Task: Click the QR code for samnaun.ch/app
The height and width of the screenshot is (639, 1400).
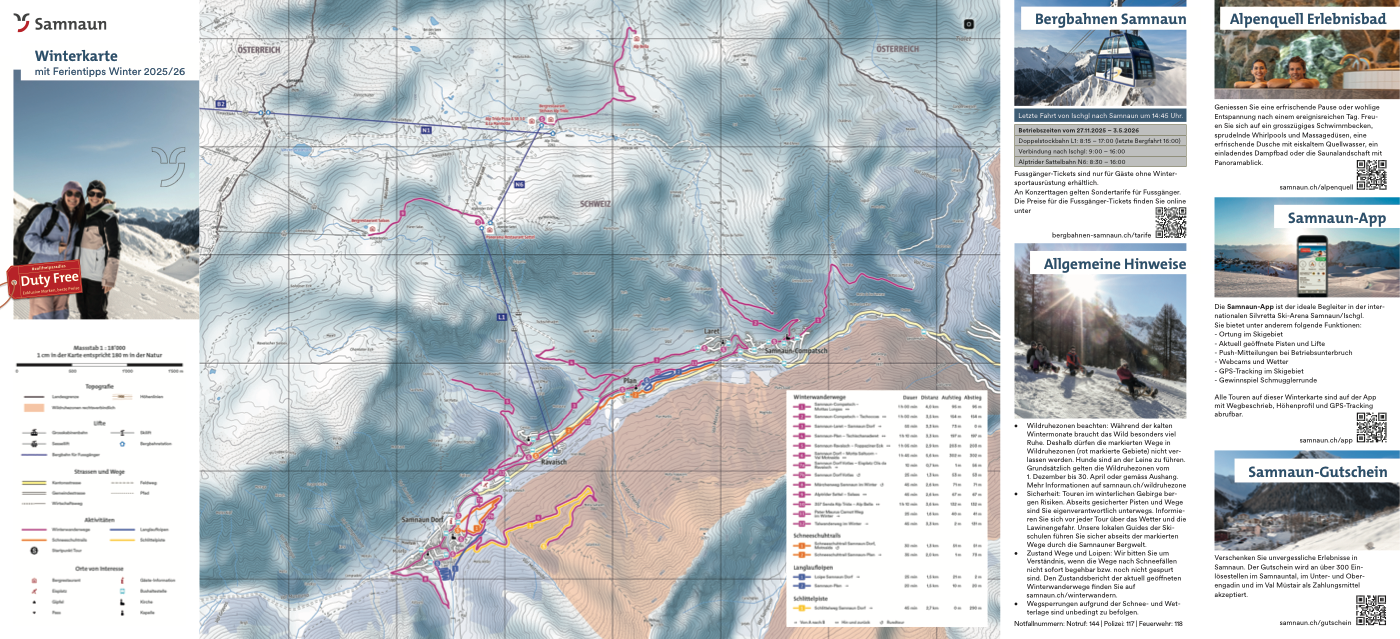Action: pos(1371,427)
